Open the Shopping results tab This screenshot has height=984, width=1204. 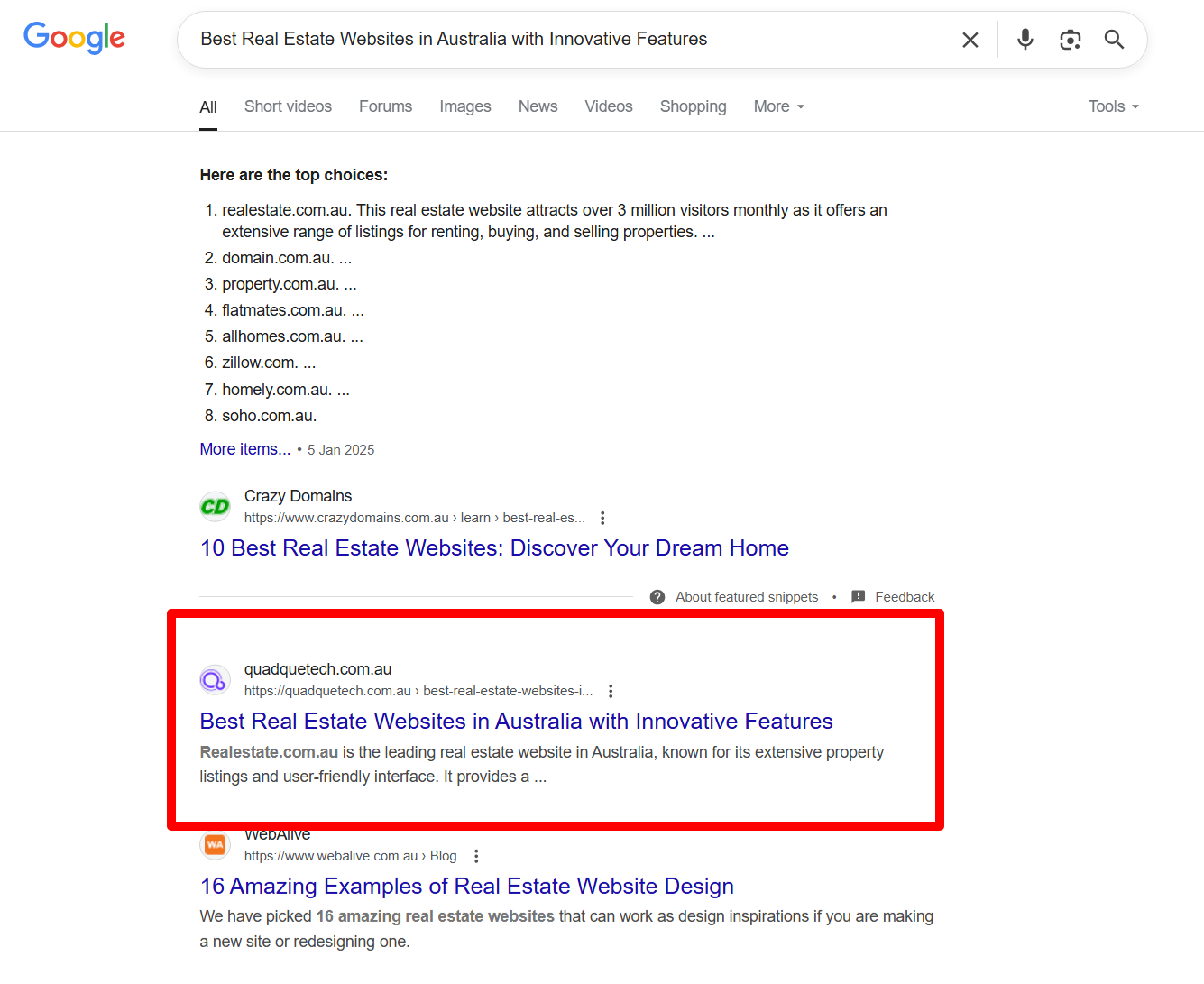pos(693,106)
